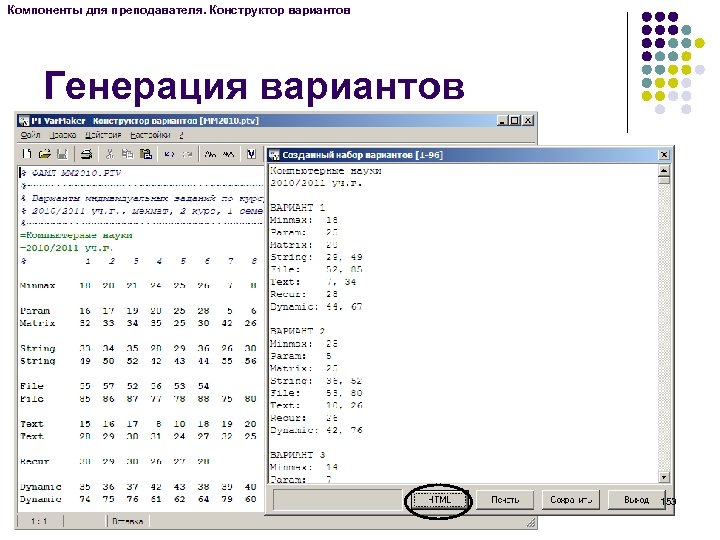Click the green Компьютерные науки line in editor
The width and height of the screenshot is (720, 540).
(76, 236)
